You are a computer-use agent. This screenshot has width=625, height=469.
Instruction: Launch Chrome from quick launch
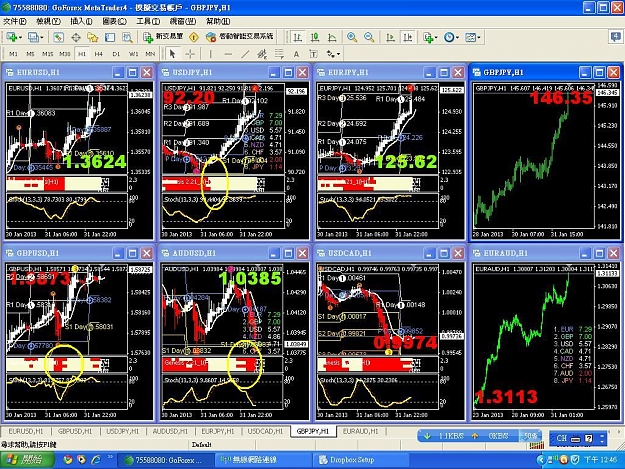(68, 460)
